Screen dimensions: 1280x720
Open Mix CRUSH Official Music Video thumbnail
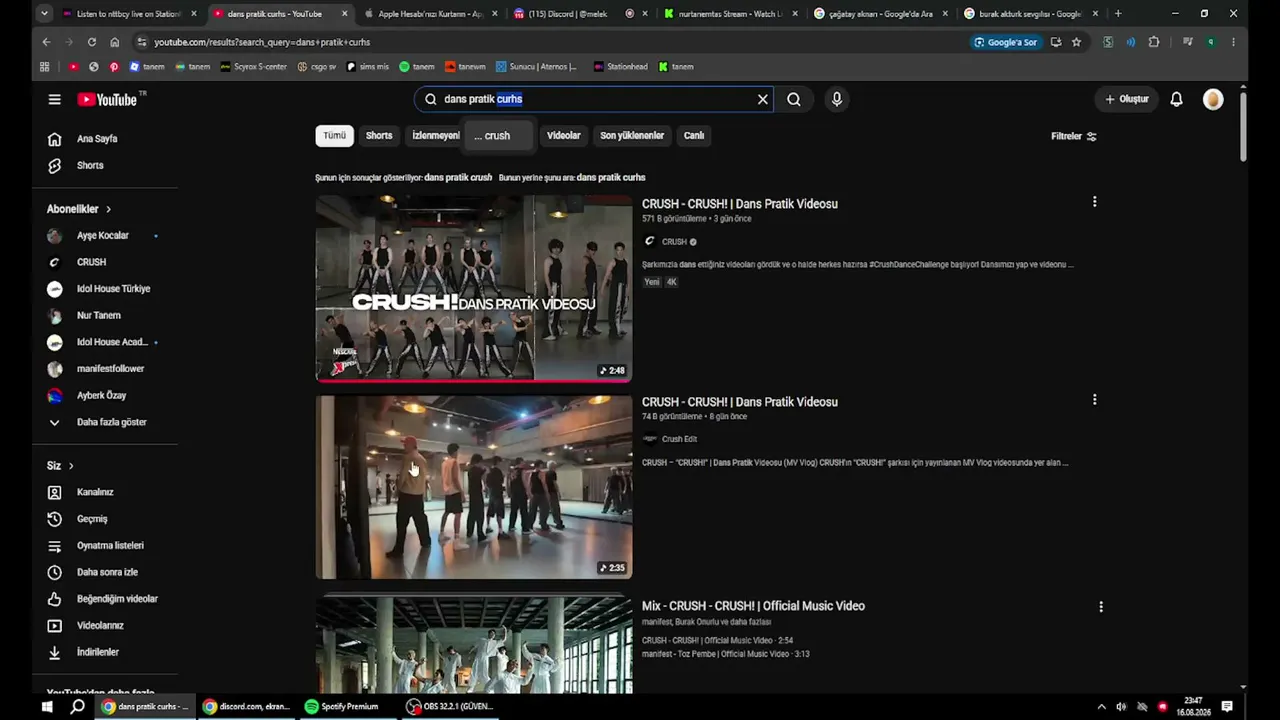(x=474, y=645)
